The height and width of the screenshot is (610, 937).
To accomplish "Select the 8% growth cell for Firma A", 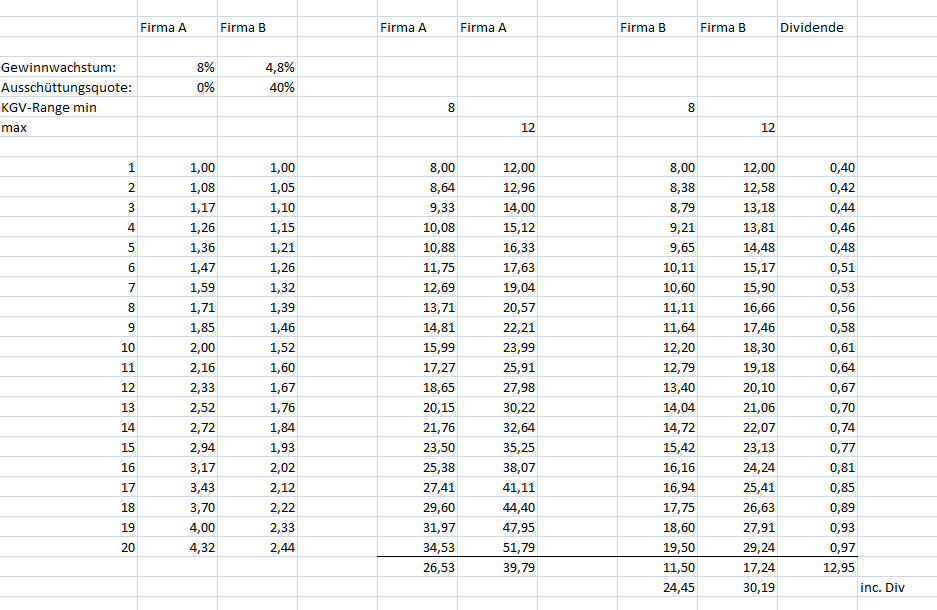I will click(x=177, y=67).
